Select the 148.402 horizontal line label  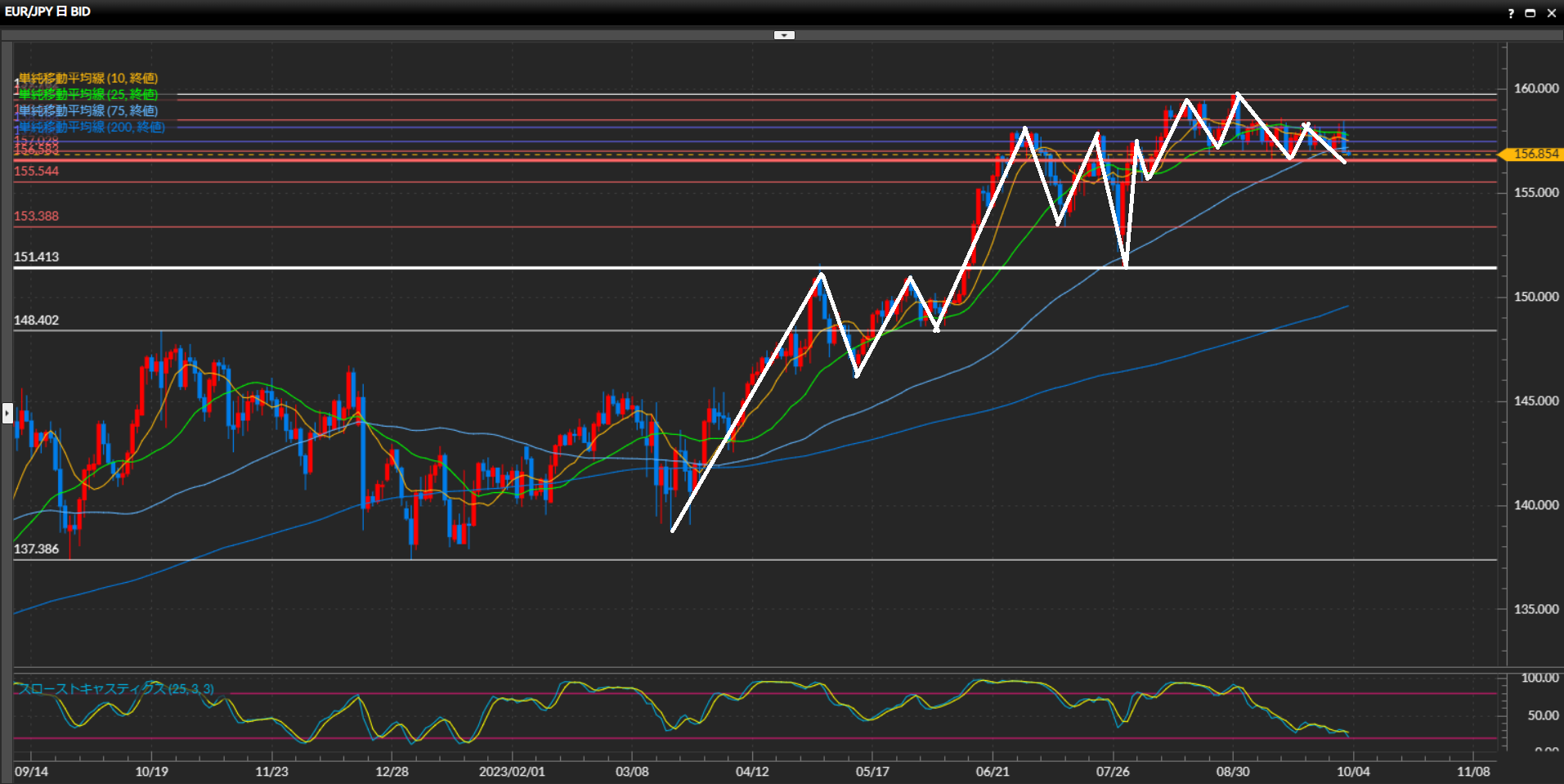(37, 320)
